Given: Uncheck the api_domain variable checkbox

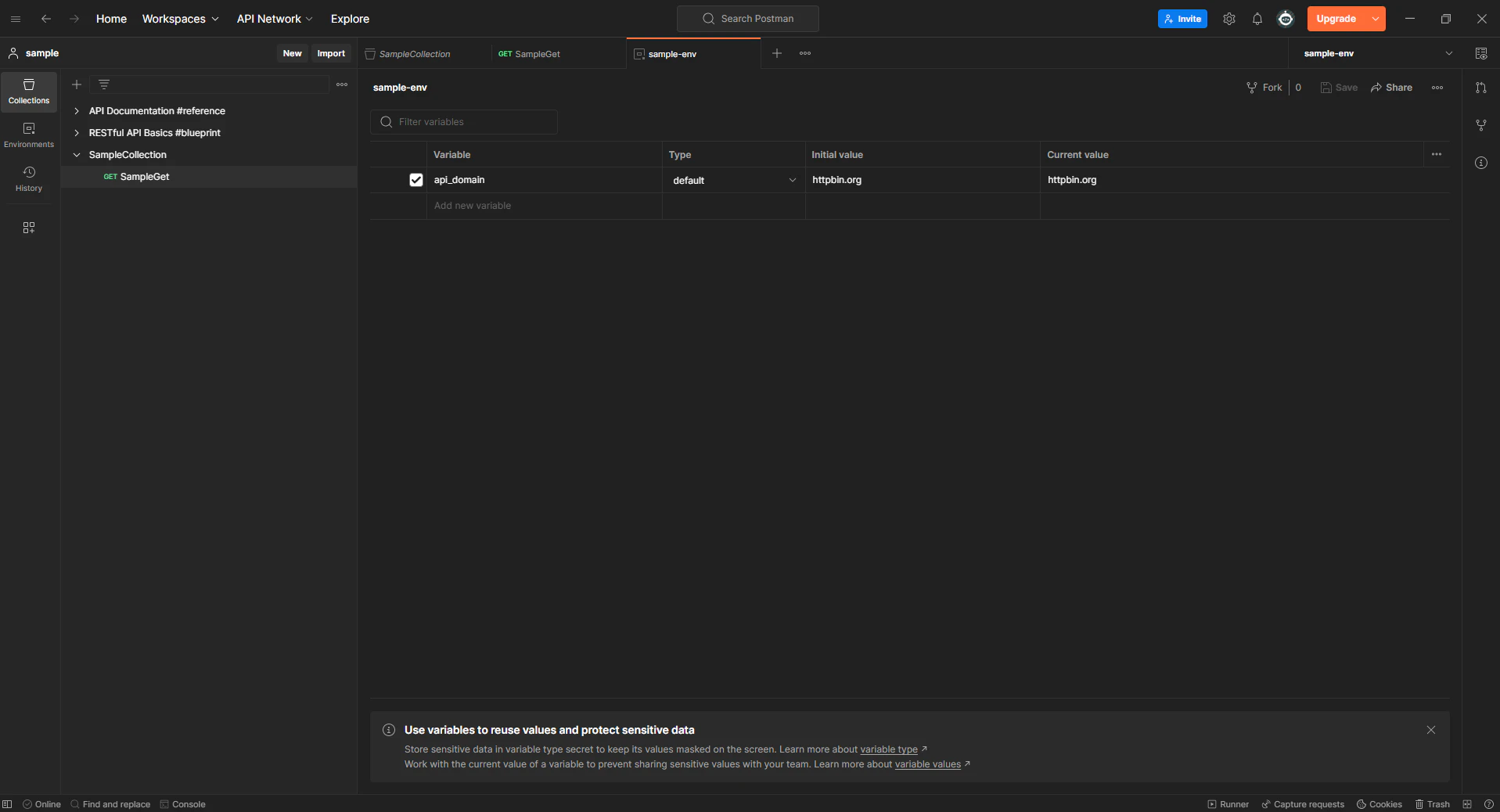Looking at the screenshot, I should 416,180.
